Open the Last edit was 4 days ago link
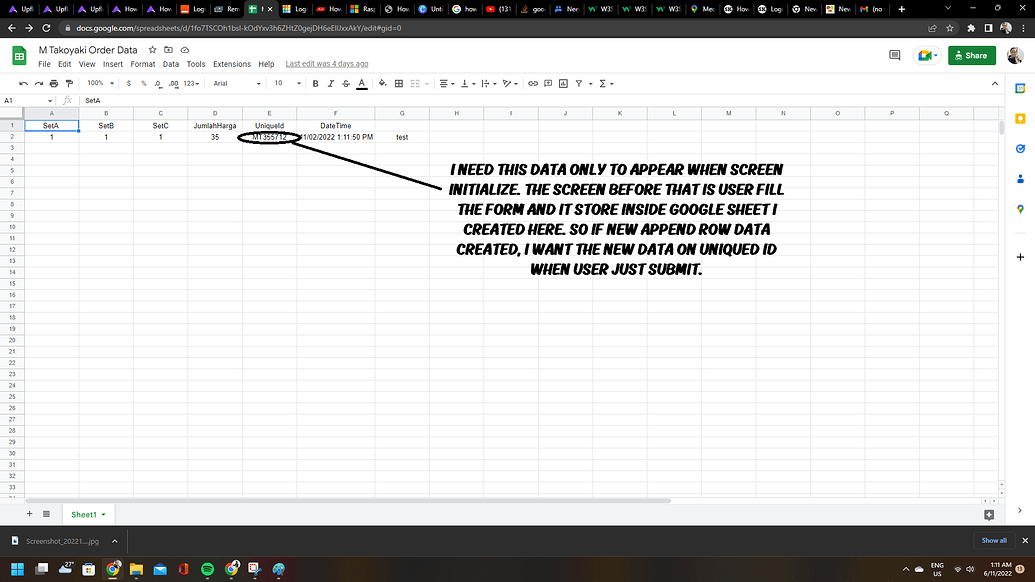This screenshot has width=1035, height=582. pos(327,64)
